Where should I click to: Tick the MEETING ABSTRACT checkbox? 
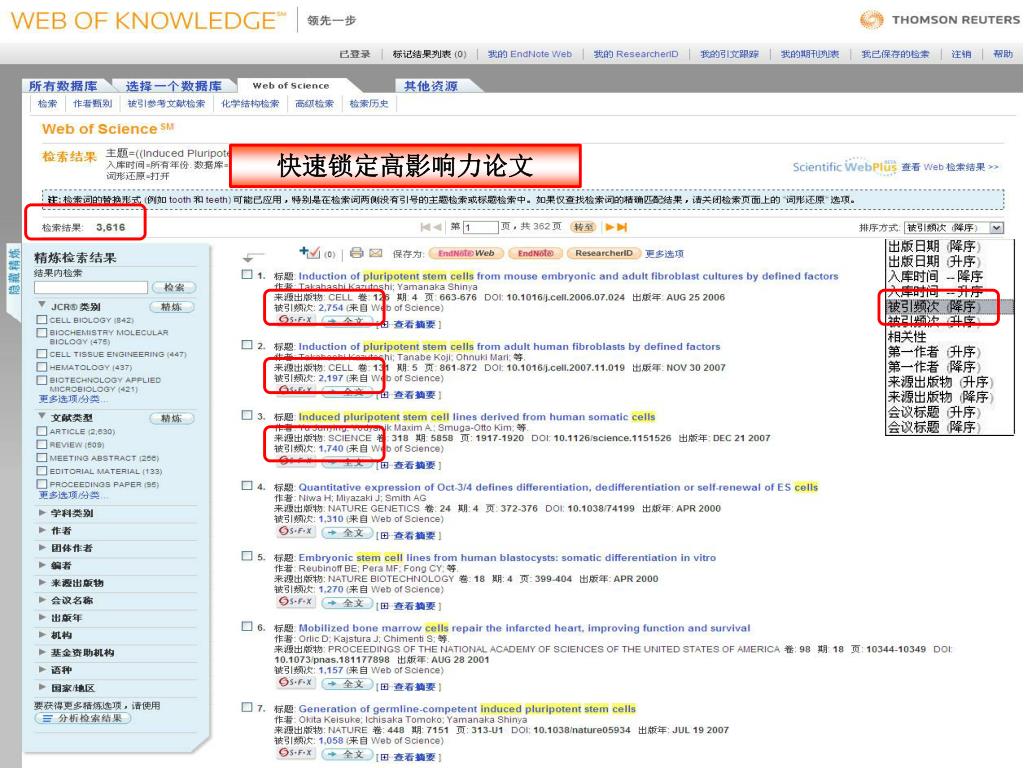coord(42,458)
